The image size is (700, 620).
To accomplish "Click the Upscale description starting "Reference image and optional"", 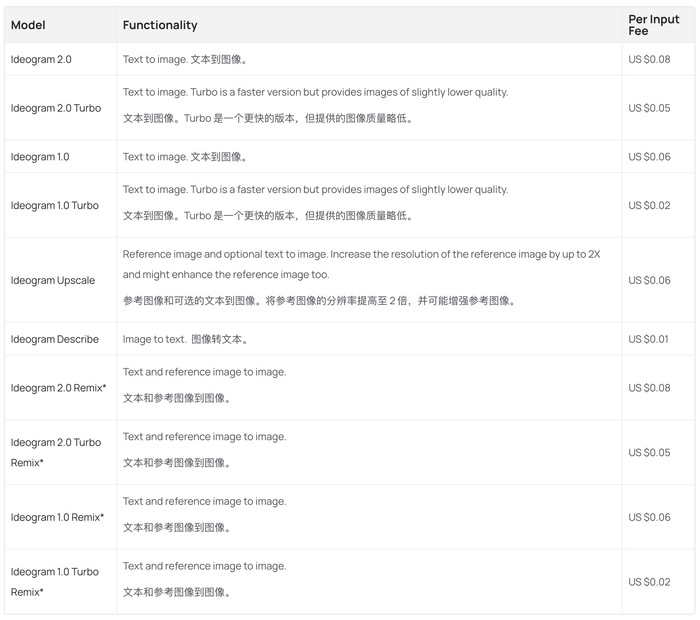I will click(x=361, y=255).
